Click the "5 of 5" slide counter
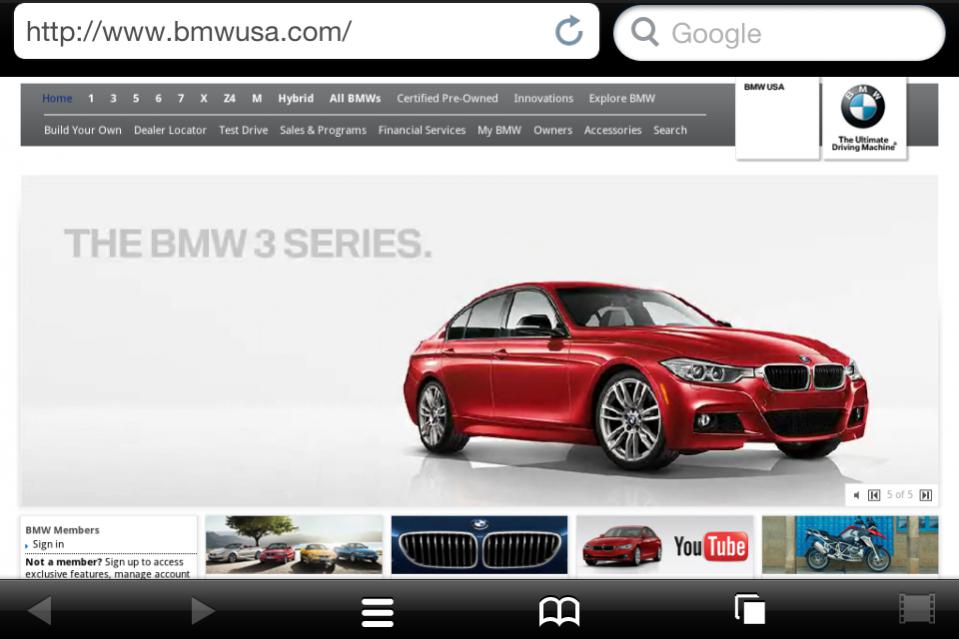Screen dimensions: 959x639 [x=900, y=495]
